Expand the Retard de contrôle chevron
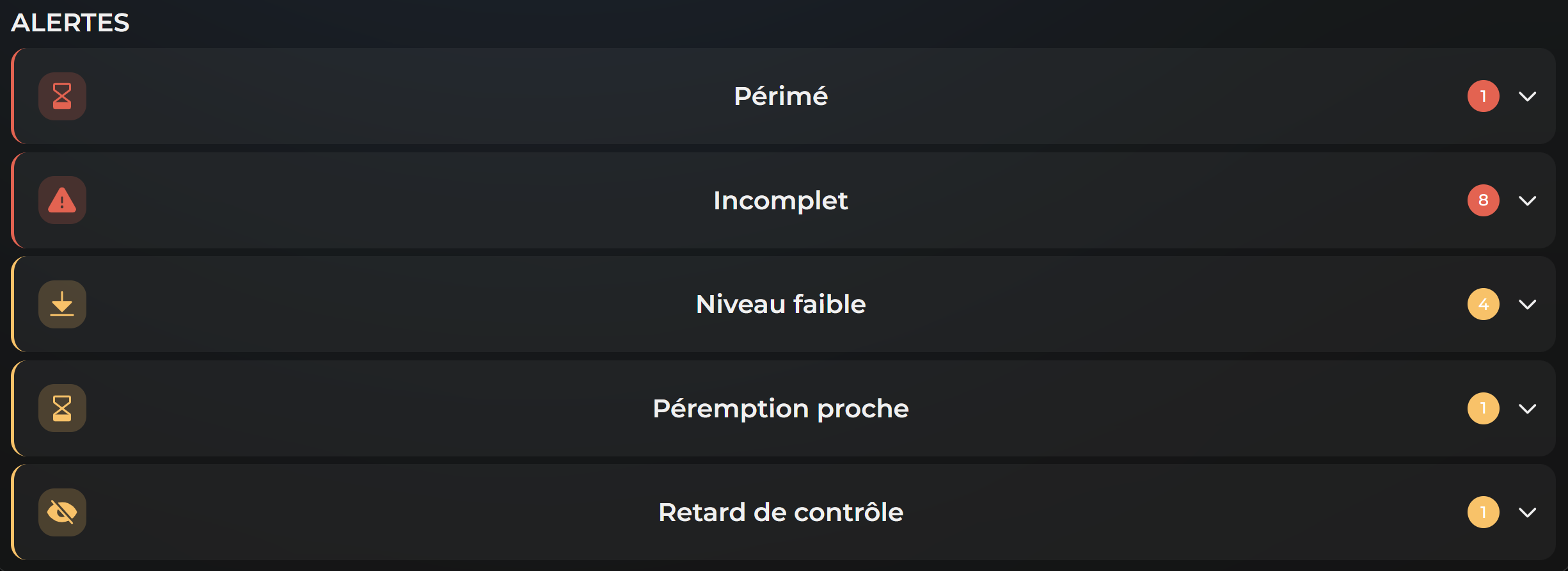 pos(1527,512)
